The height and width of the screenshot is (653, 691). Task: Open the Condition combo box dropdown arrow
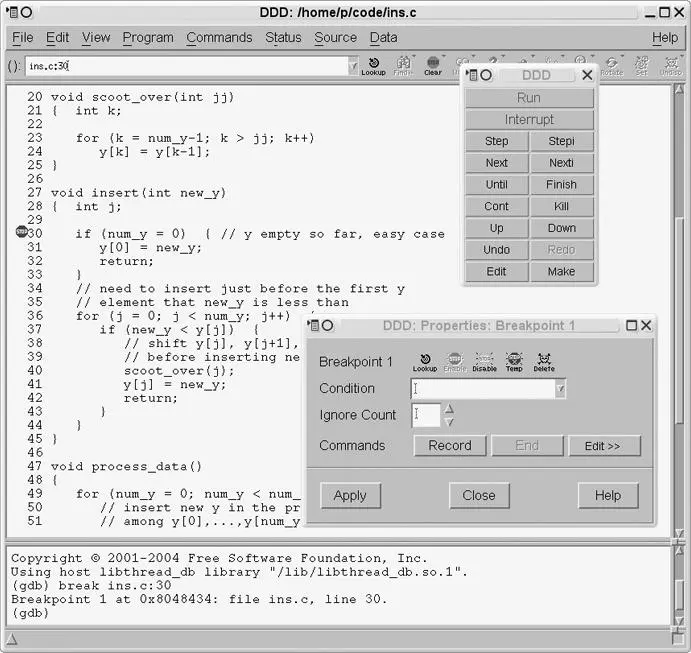pyautogui.click(x=560, y=389)
